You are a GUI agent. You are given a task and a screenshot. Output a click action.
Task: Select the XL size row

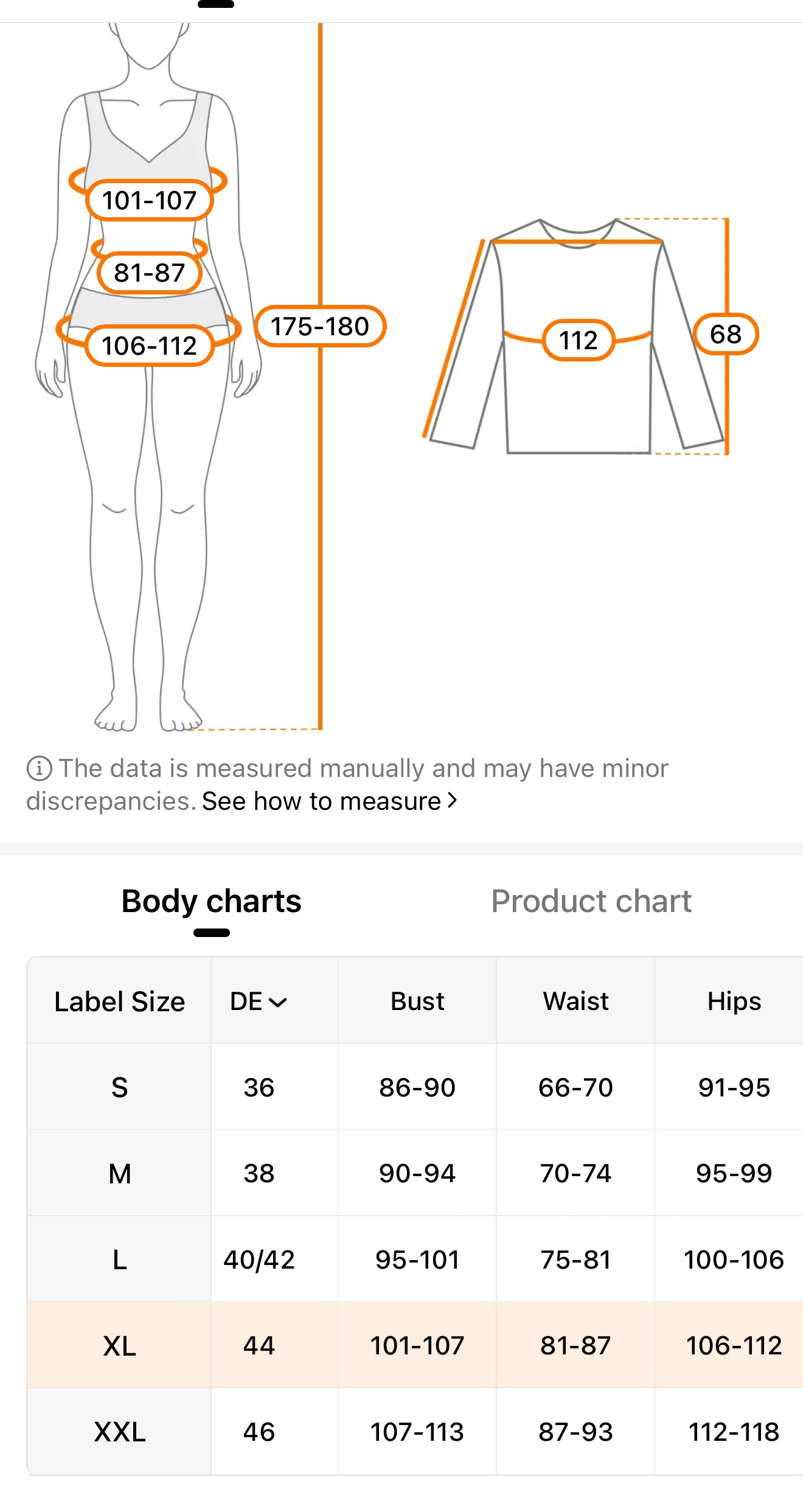coord(120,1346)
